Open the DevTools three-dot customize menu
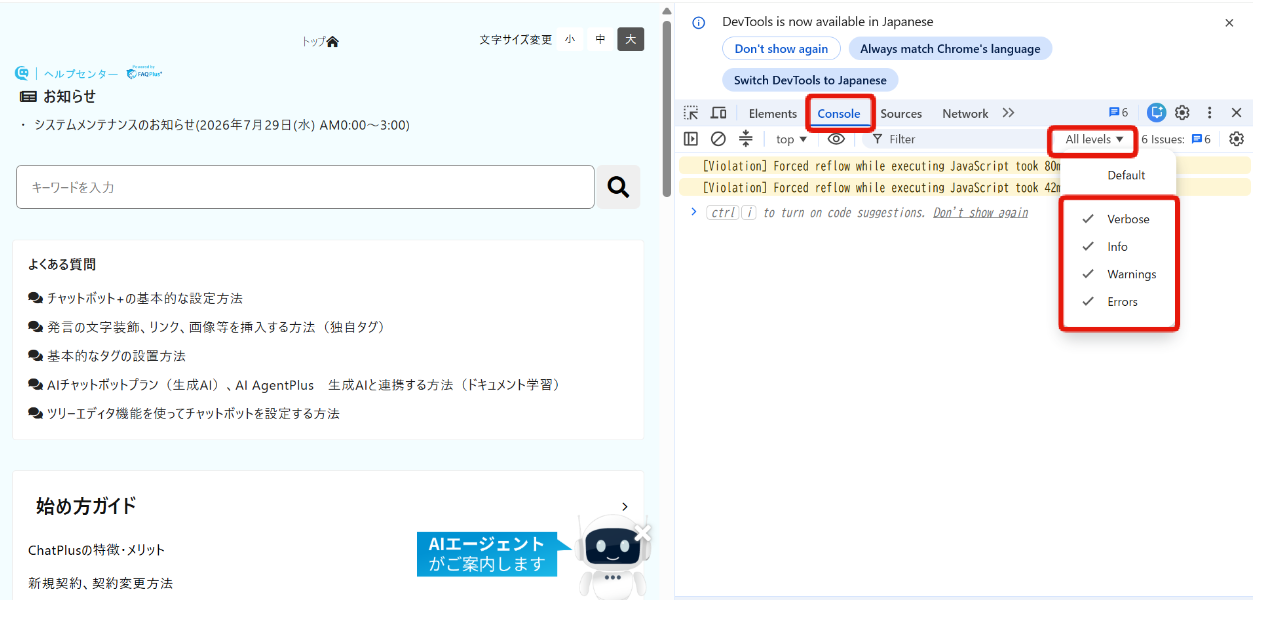The image size is (1267, 626). pos(1209,113)
